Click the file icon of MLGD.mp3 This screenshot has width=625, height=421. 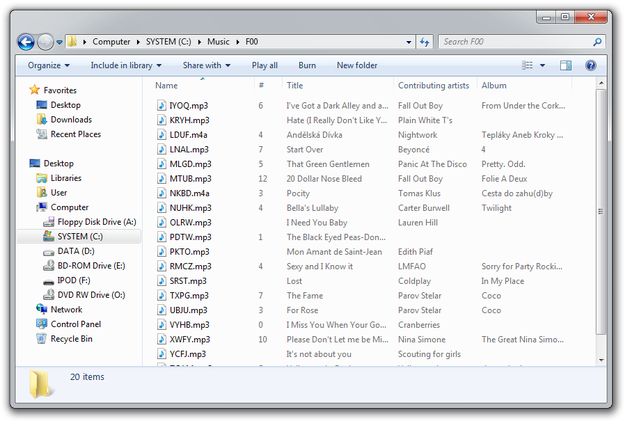161,164
